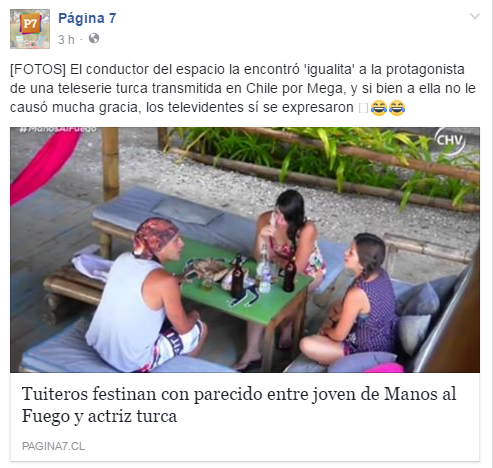Viewport: 493px width, 468px height.
Task: Click the post text beginning with [FOTOS]
Action: click(x=243, y=88)
